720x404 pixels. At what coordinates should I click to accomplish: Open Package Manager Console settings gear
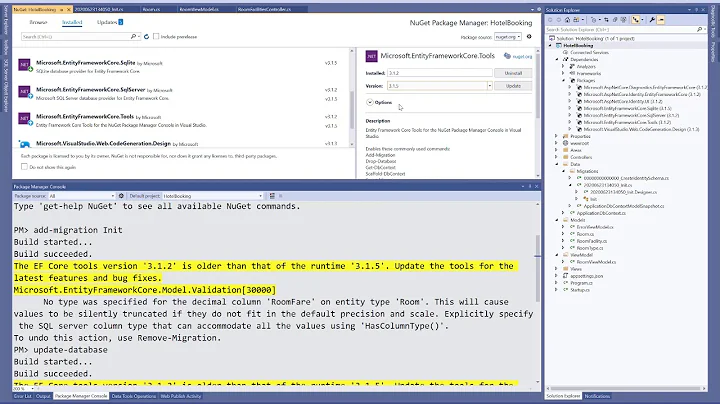121,196
